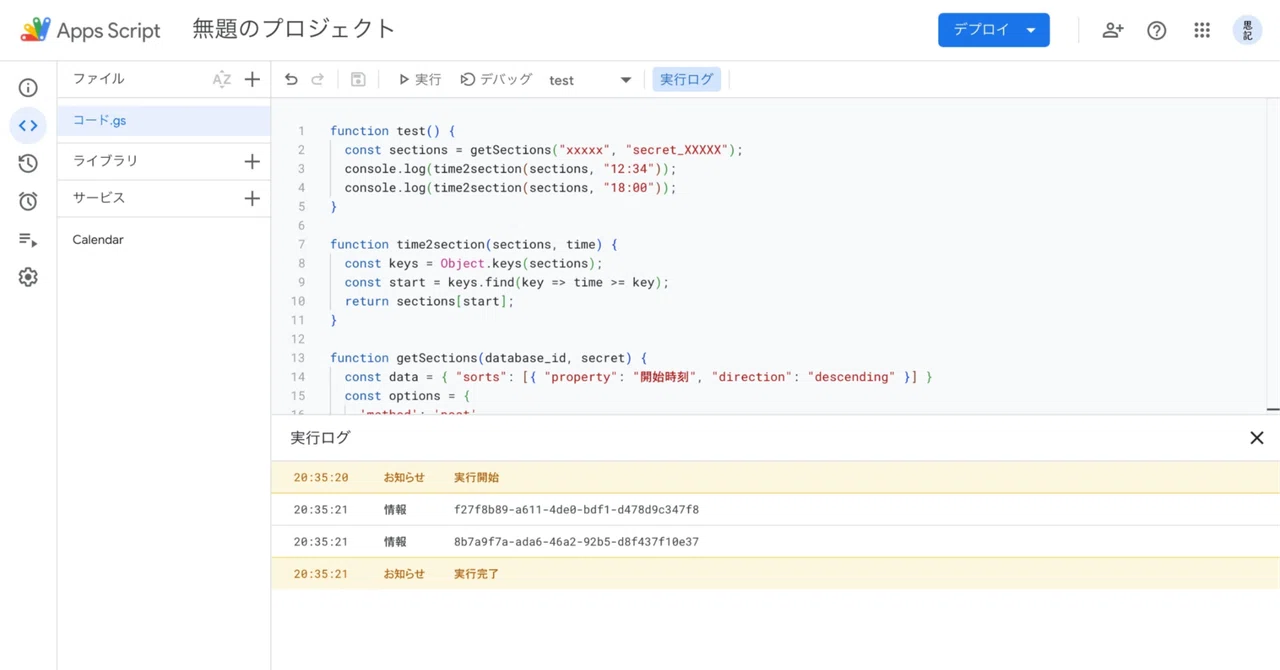The width and height of the screenshot is (1280, 670).
Task: Click the 実行ログ panel title
Action: pyautogui.click(x=320, y=438)
